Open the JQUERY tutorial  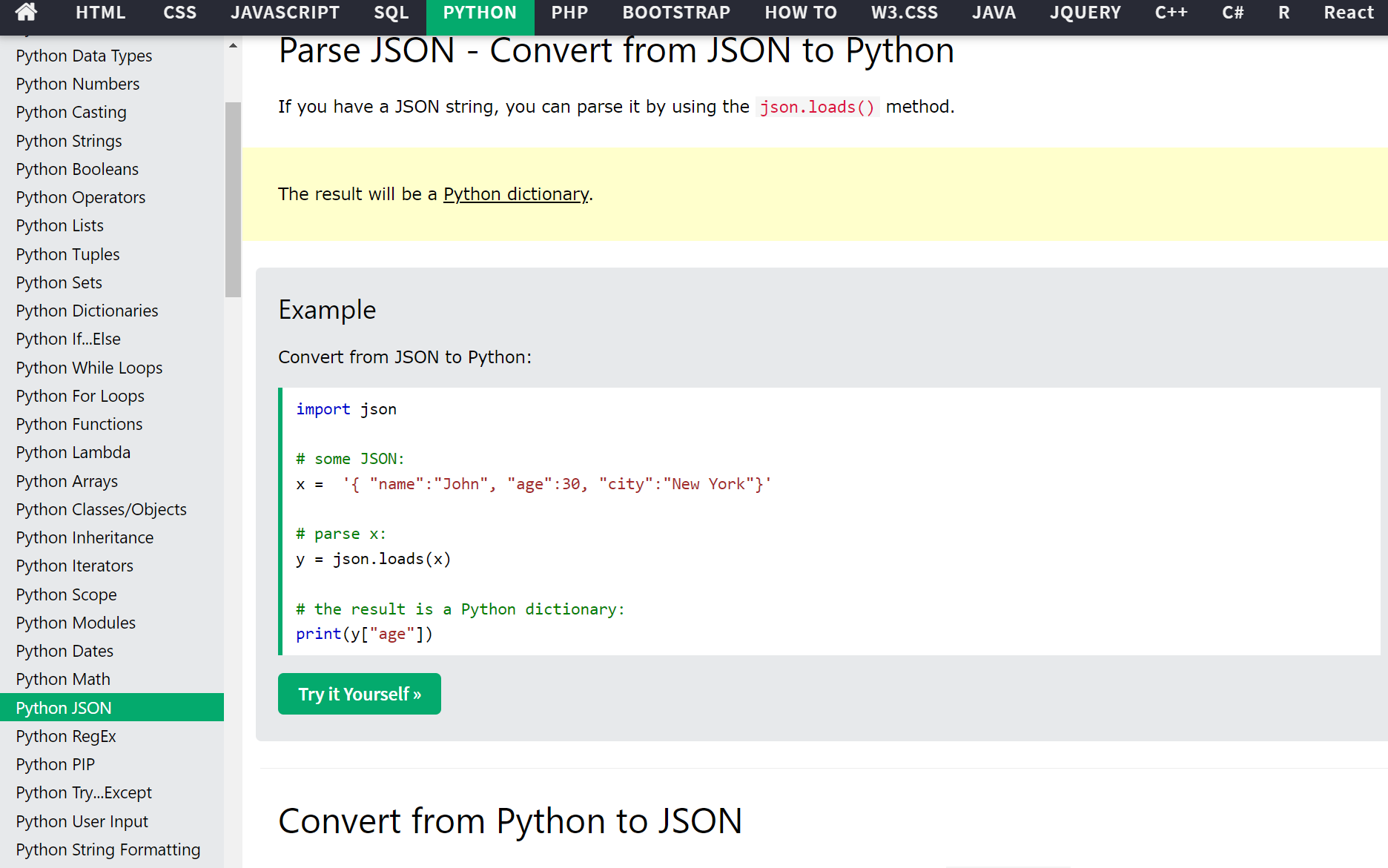(x=1085, y=13)
